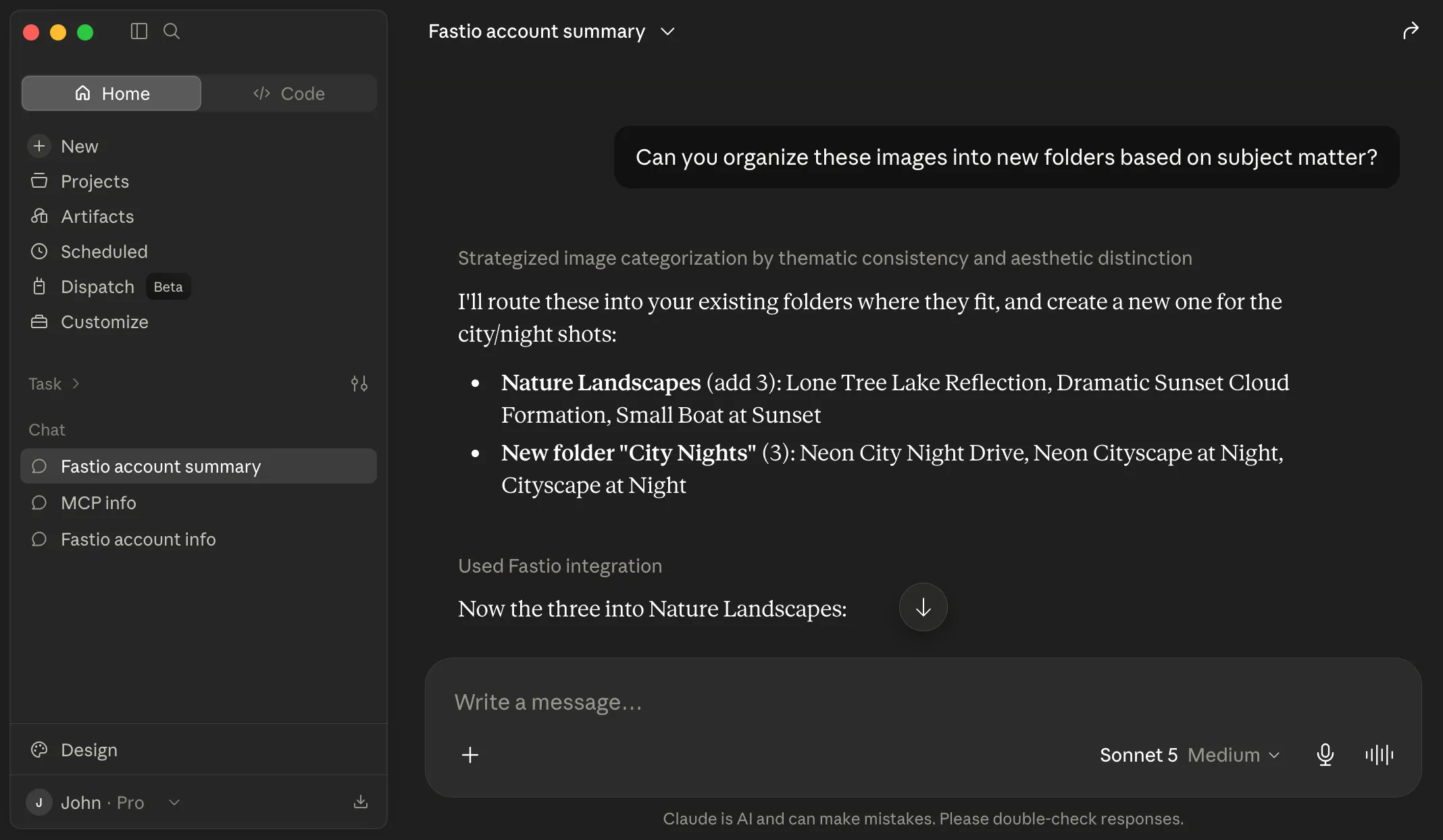Click the Design palette icon
Viewport: 1443px width, 840px height.
coord(39,750)
